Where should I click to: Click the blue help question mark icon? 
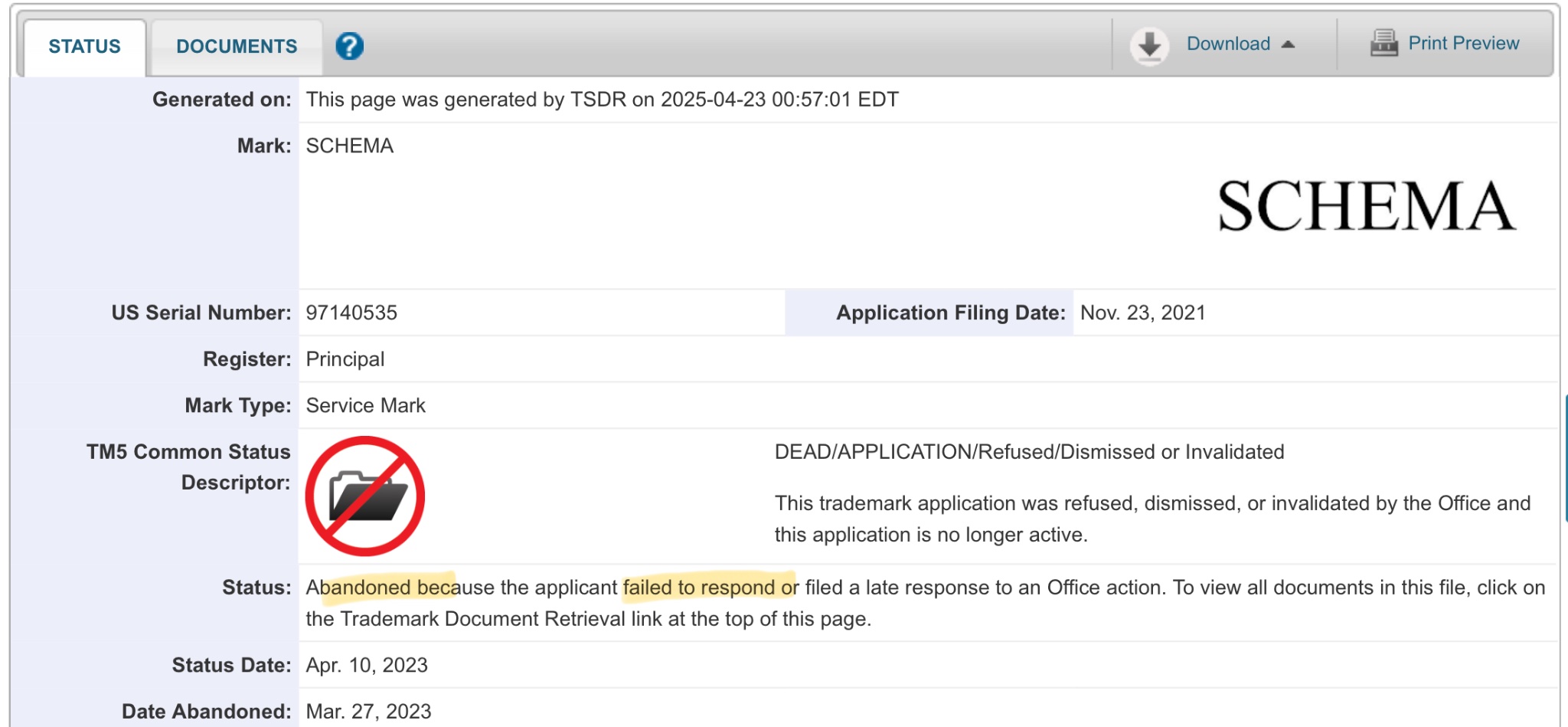[349, 46]
